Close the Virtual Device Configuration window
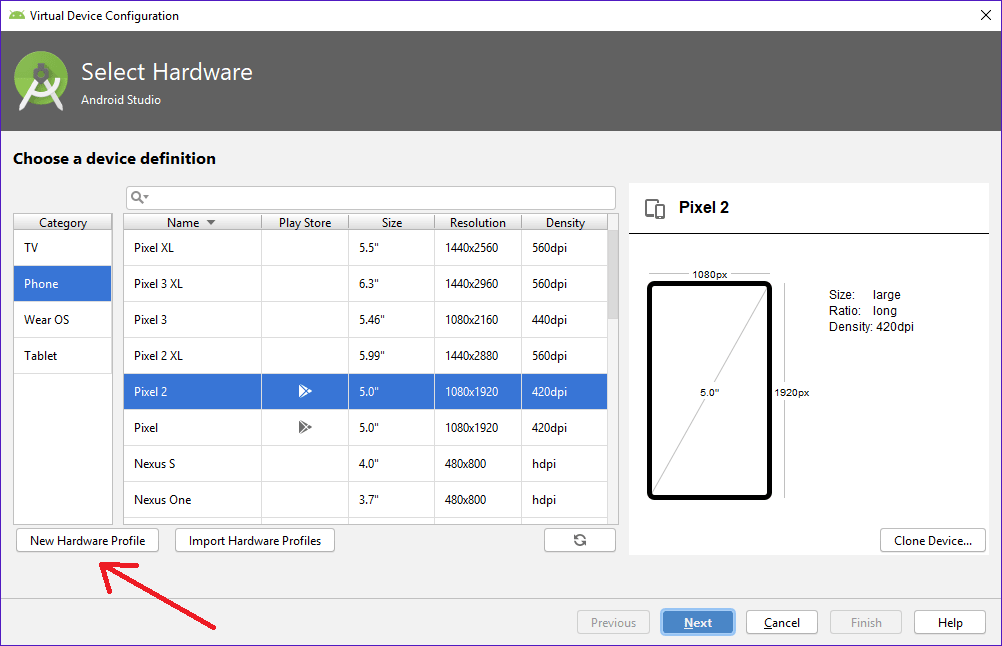The width and height of the screenshot is (1002, 646). click(985, 15)
